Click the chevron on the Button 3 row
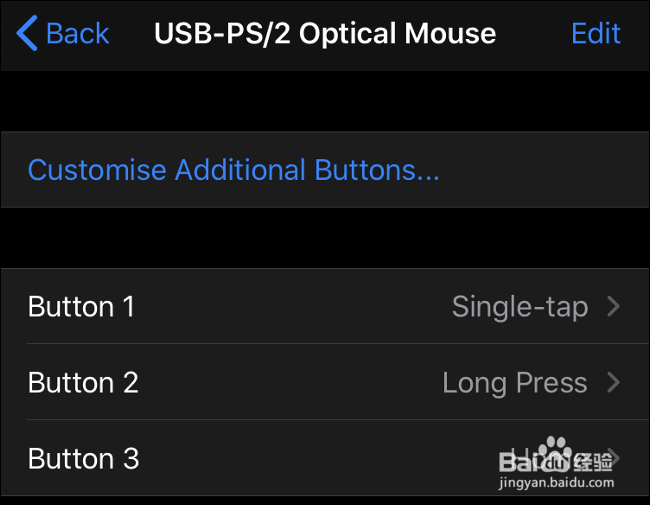Viewport: 650px width, 505px height. 614,458
